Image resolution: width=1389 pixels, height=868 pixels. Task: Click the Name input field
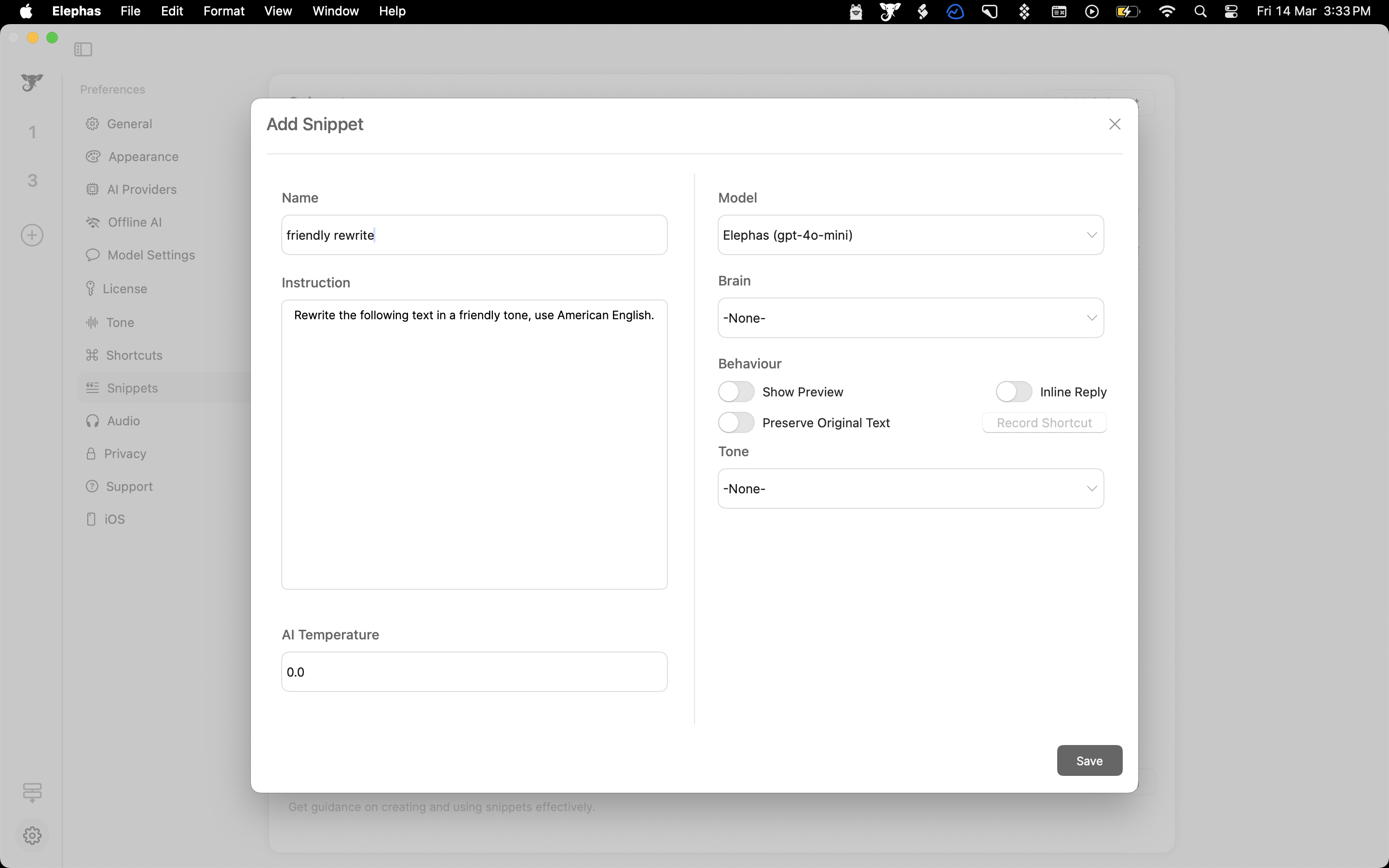pos(474,235)
